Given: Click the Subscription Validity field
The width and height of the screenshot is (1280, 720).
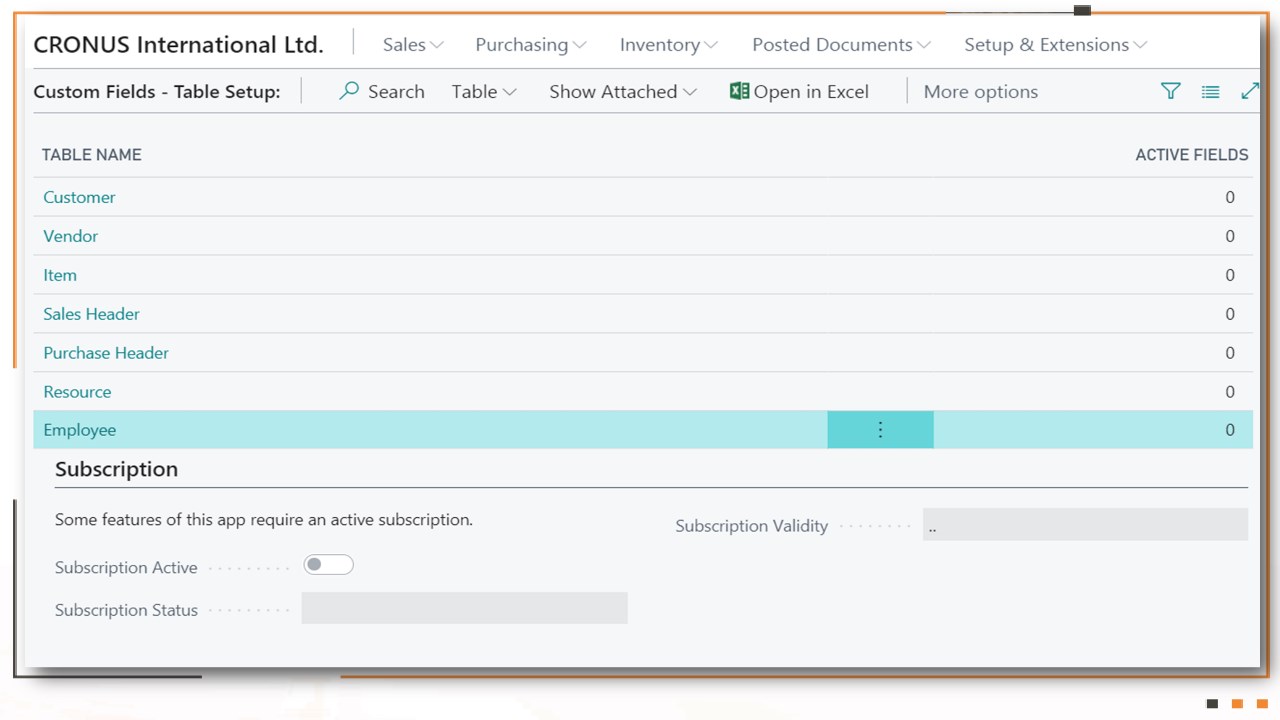Looking at the screenshot, I should click(x=1085, y=524).
